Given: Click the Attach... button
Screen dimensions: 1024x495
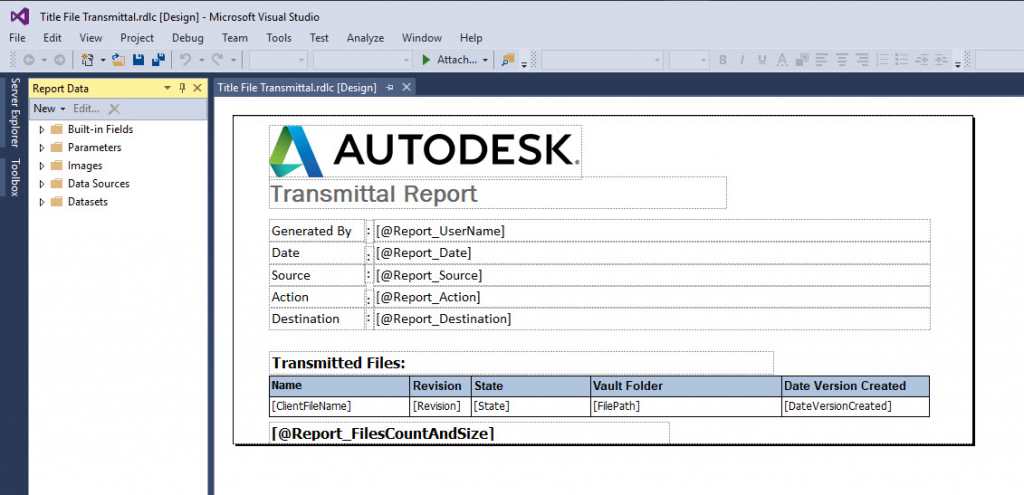Looking at the screenshot, I should (x=450, y=60).
